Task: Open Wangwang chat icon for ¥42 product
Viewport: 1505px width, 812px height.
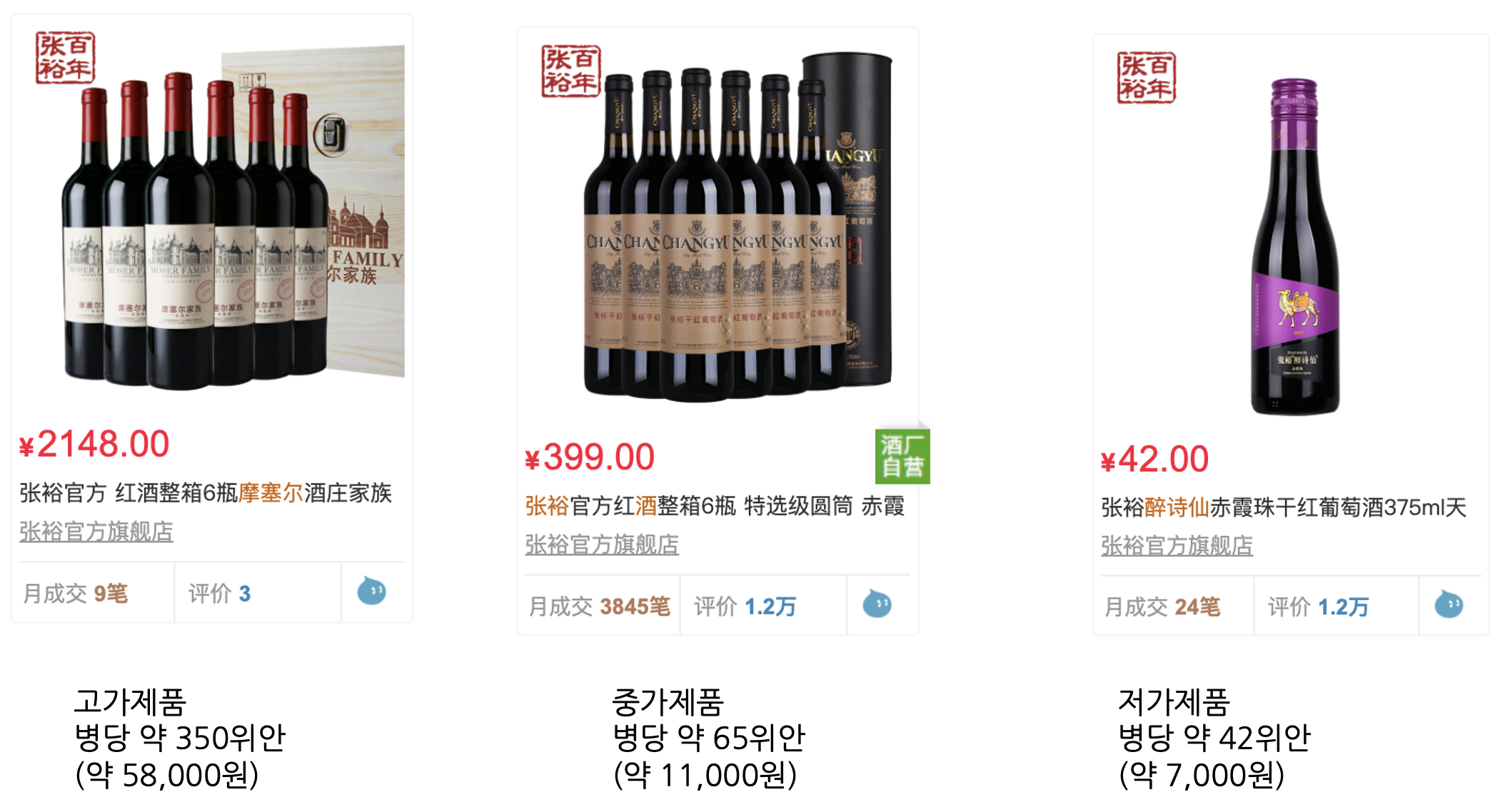Action: (1449, 604)
